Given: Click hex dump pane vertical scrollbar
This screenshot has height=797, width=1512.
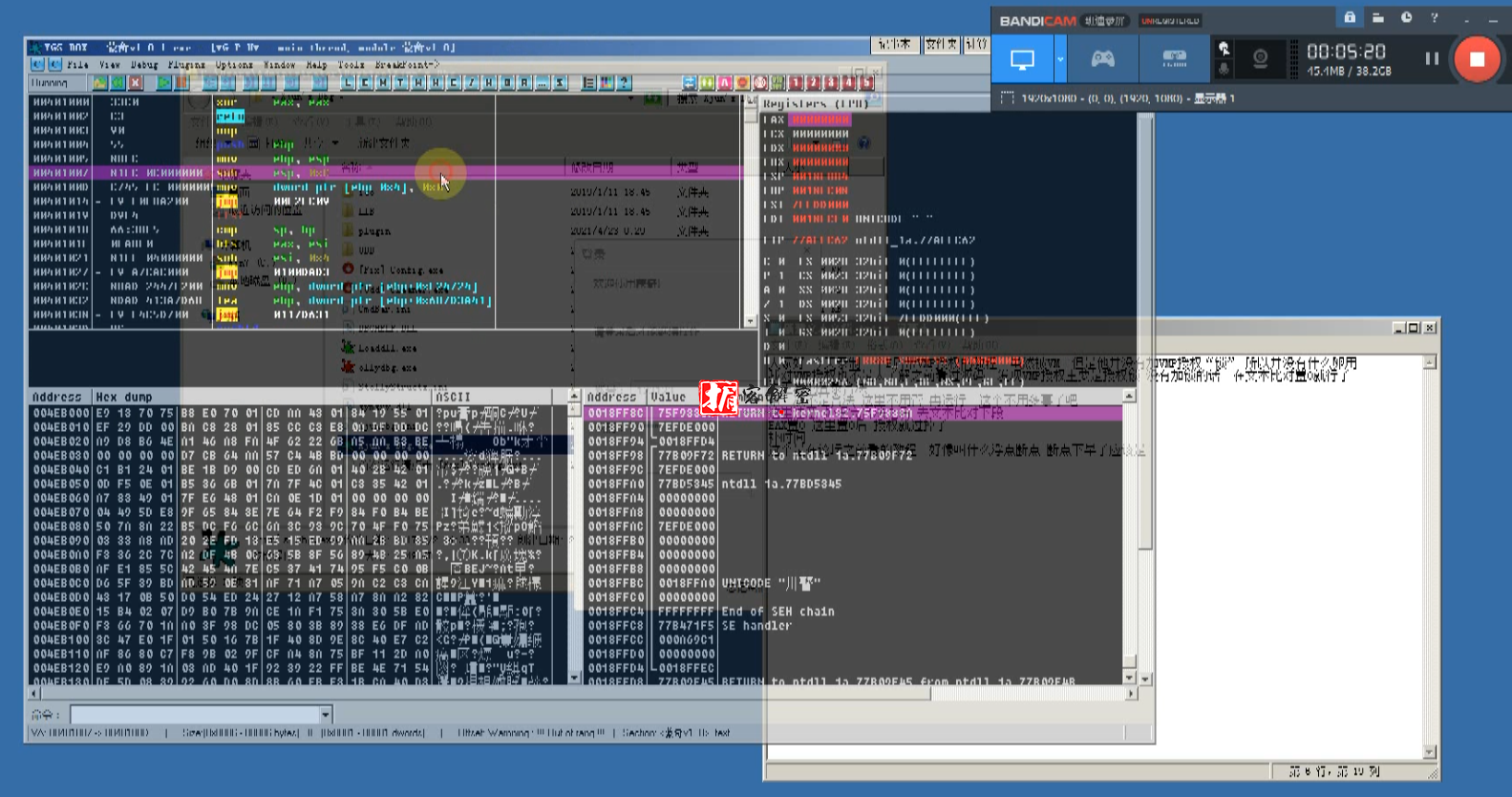Looking at the screenshot, I should (574, 537).
